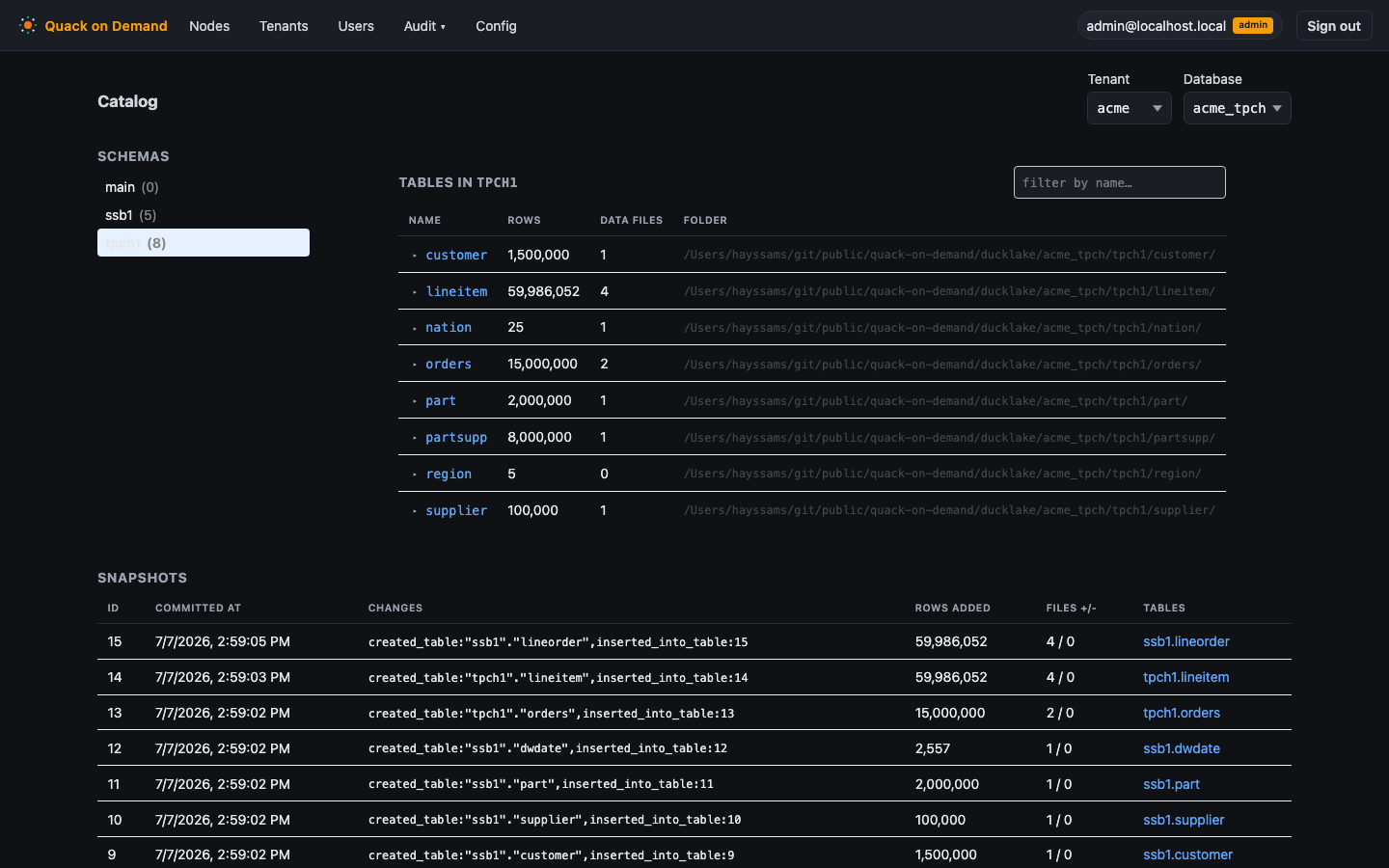This screenshot has width=1389, height=868.
Task: Open the ssb1.part snapshot table link
Action: coord(1171,784)
